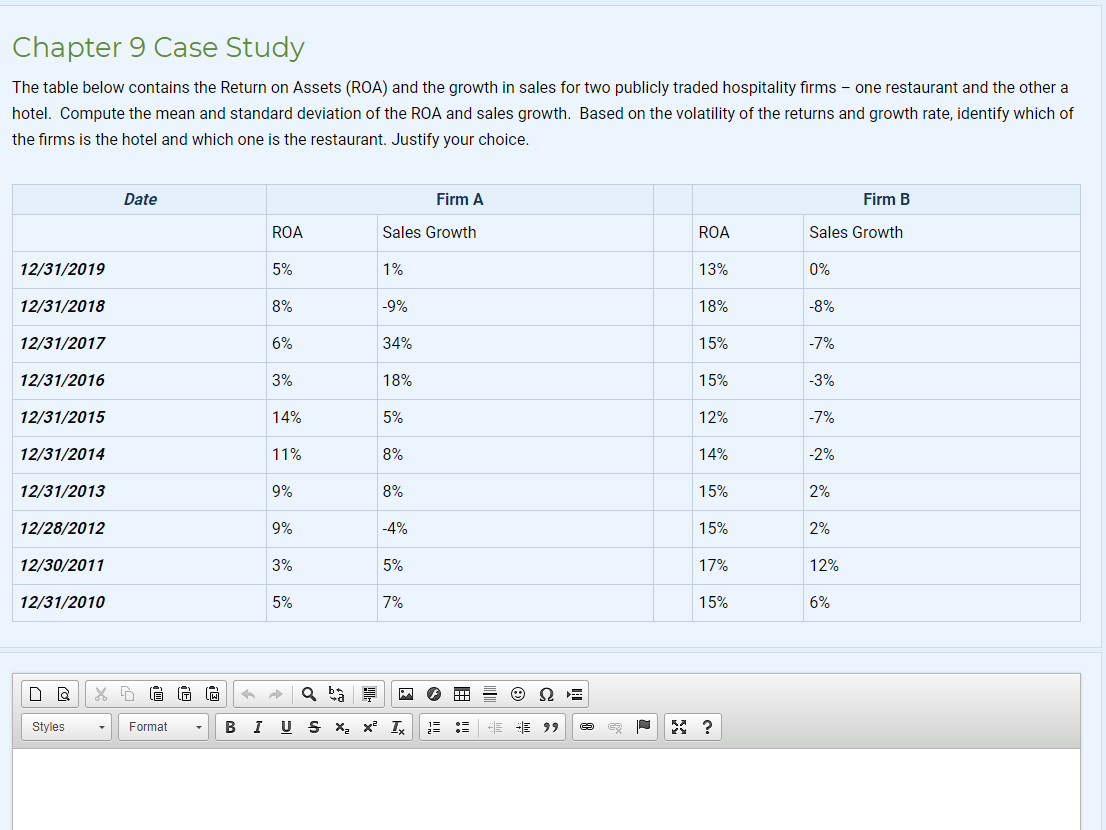Image resolution: width=1106 pixels, height=830 pixels.
Task: Click the -8% sales growth cell
Action: click(x=942, y=307)
